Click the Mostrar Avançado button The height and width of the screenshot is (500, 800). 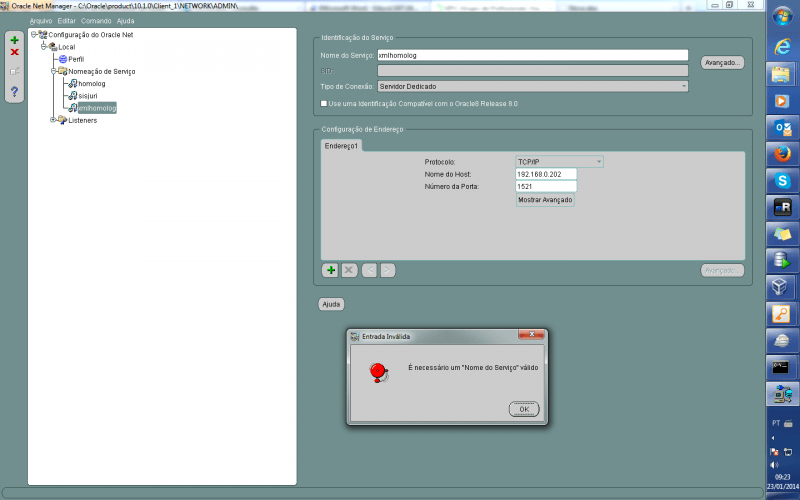544,200
